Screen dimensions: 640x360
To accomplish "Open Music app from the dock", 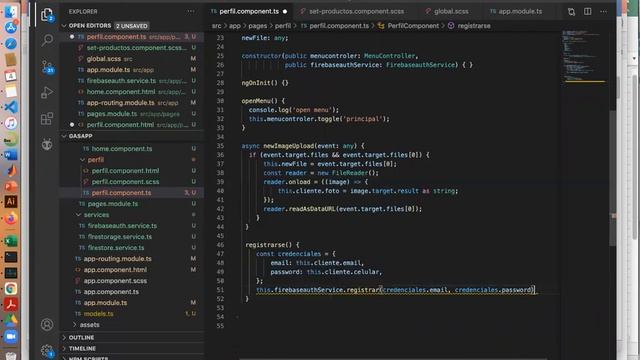I will (x=11, y=123).
